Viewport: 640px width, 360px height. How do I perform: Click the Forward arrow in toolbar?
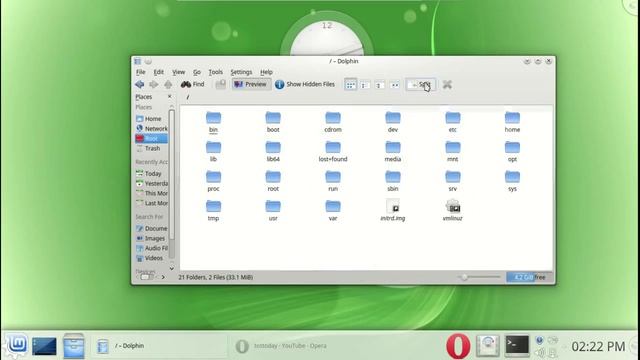click(x=153, y=84)
